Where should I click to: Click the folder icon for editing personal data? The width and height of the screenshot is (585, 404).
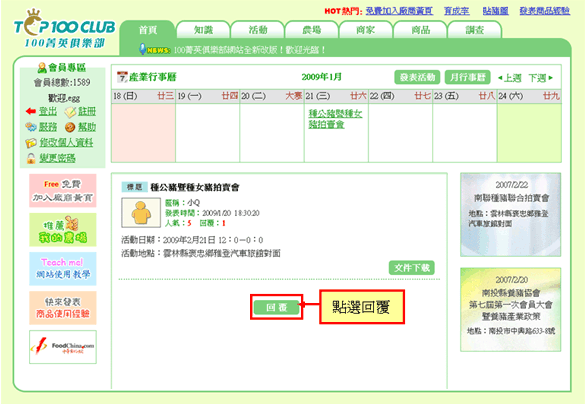click(x=31, y=143)
